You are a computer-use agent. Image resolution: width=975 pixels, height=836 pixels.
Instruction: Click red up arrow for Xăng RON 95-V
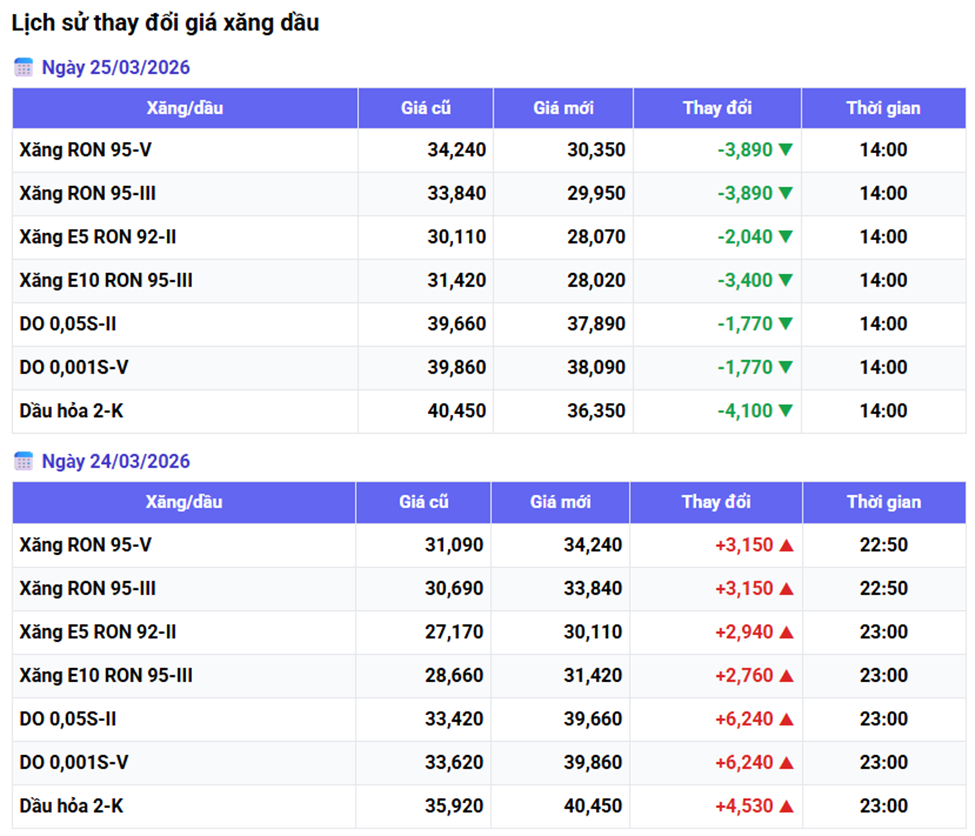786,545
